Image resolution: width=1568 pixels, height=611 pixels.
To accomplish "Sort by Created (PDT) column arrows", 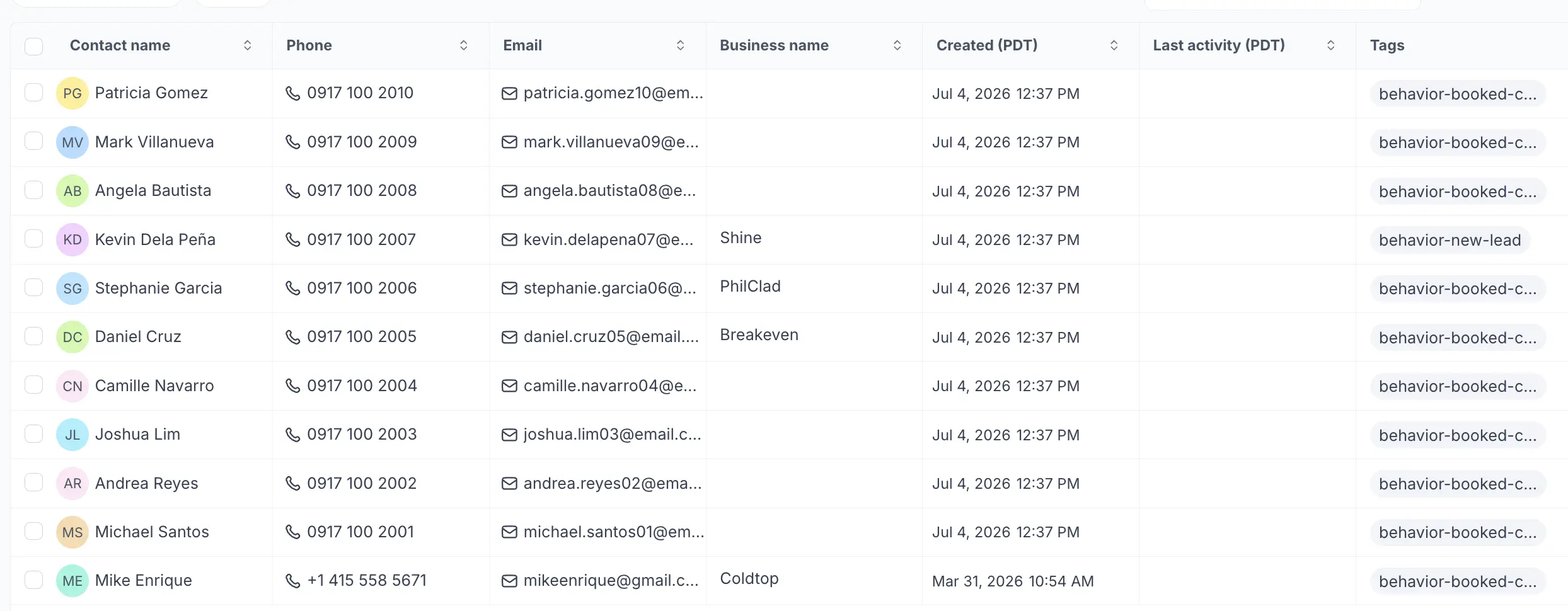I will [x=1114, y=45].
